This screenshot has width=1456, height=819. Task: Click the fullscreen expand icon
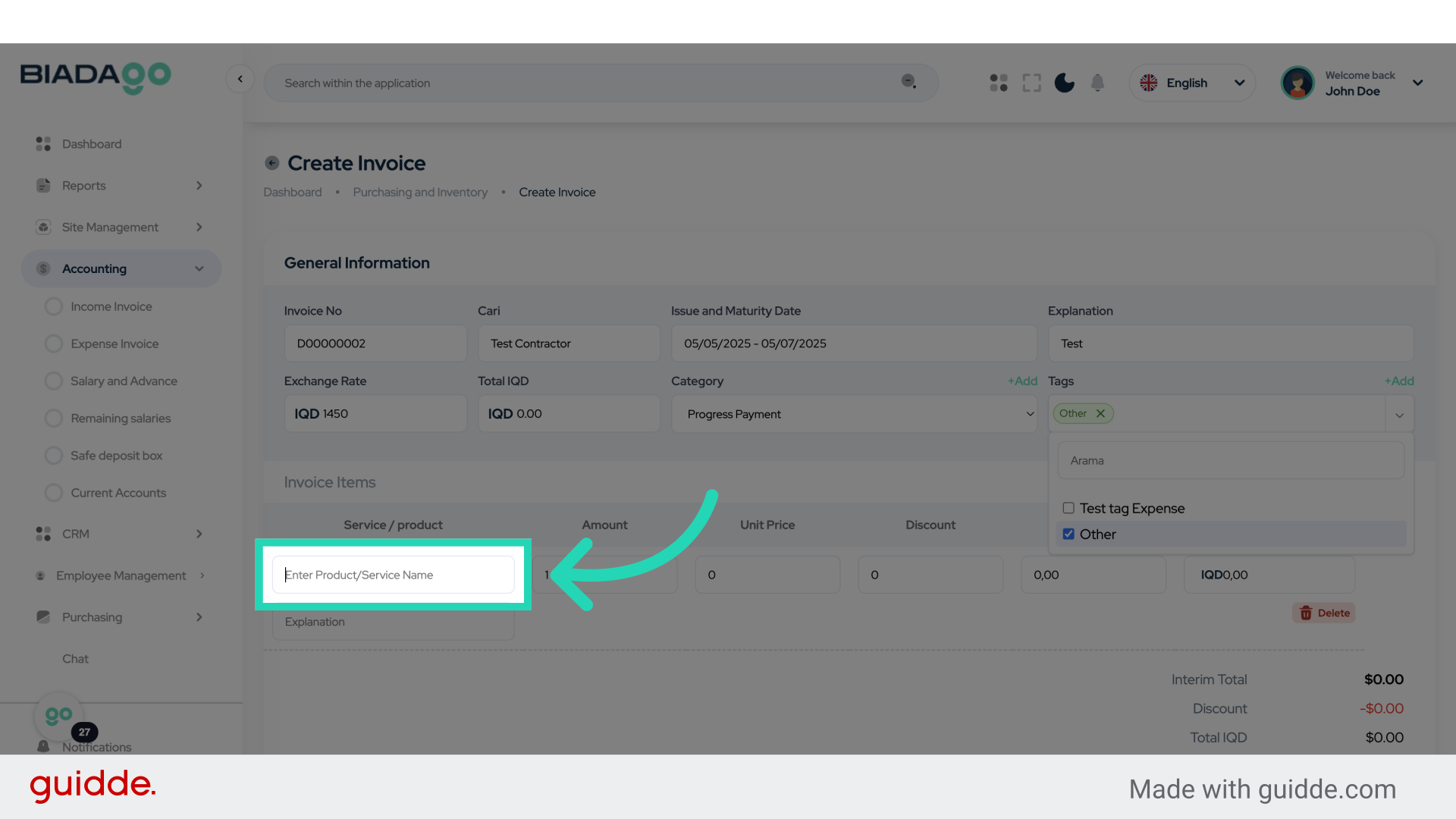pos(1031,83)
